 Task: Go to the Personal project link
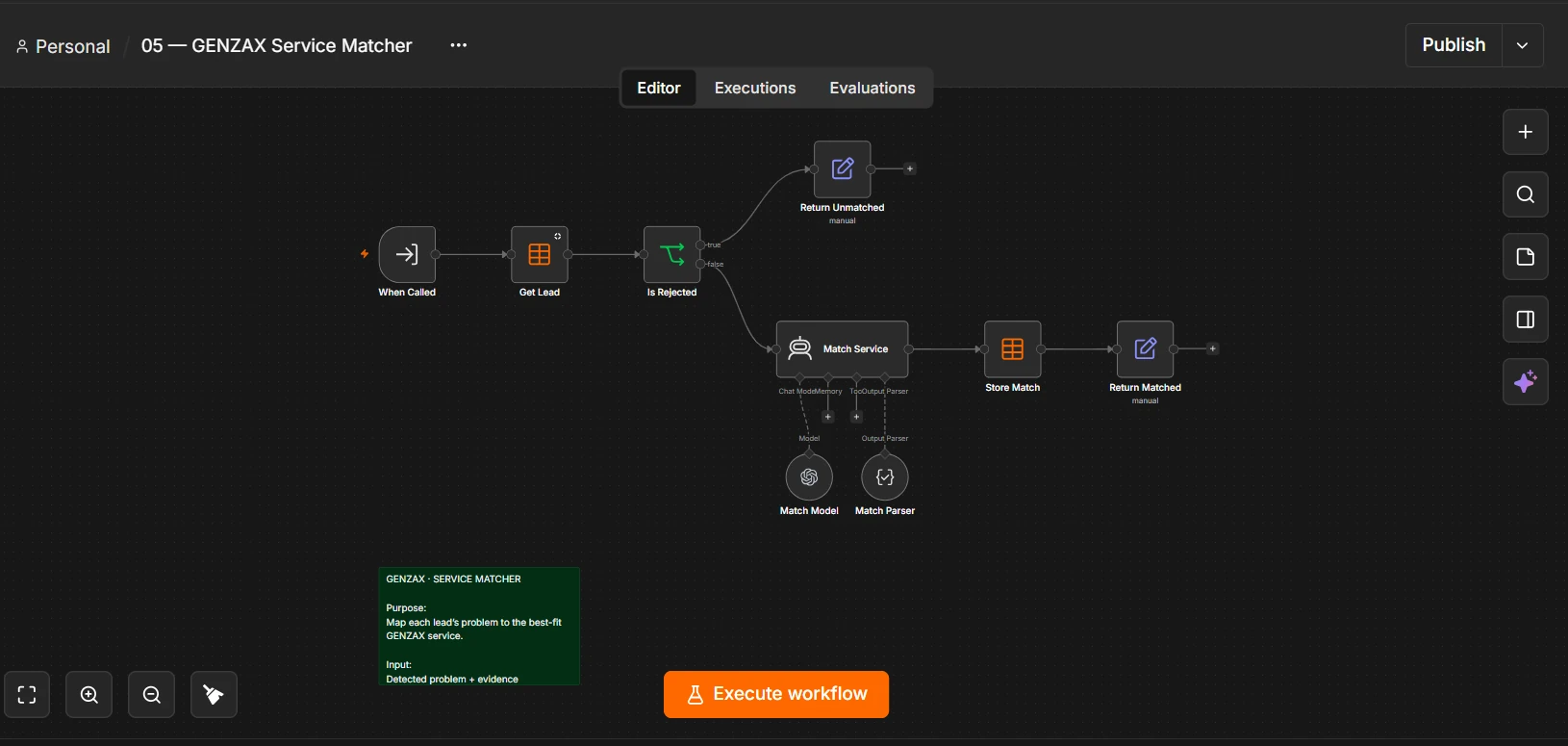click(x=63, y=46)
